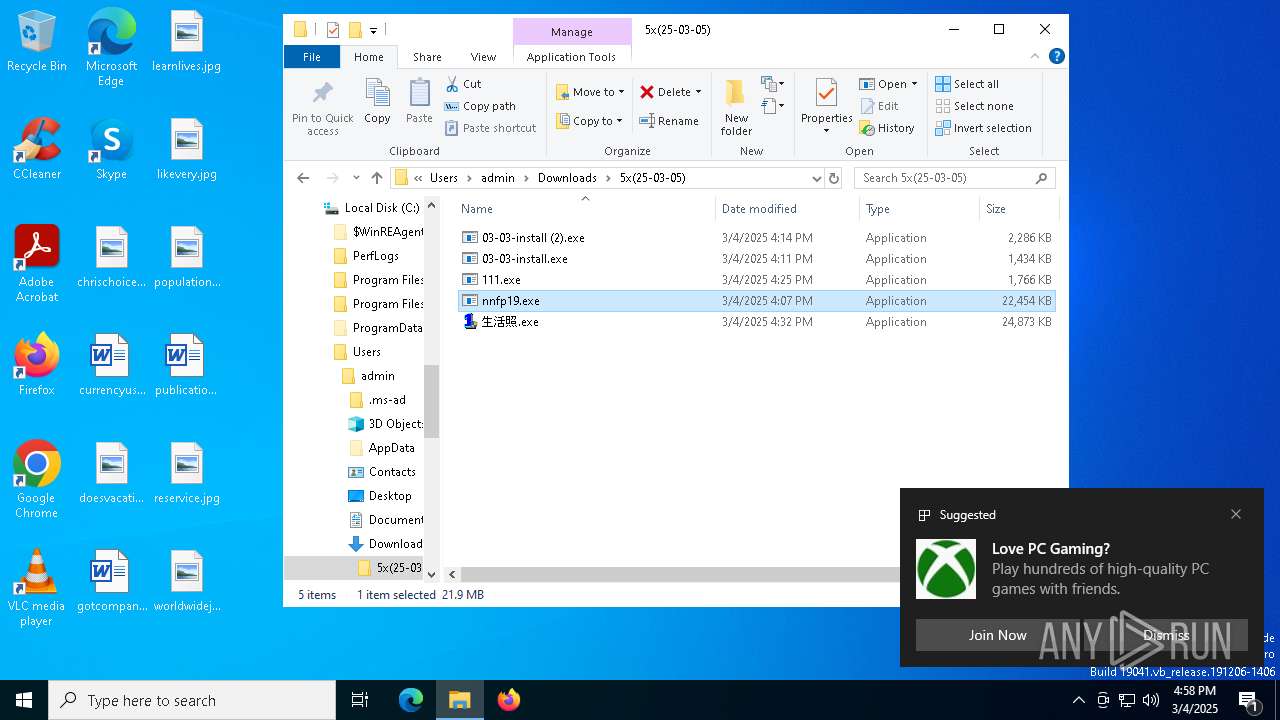Image resolution: width=1280 pixels, height=720 pixels.
Task: Select the Cut scissors command
Action: pyautogui.click(x=463, y=84)
